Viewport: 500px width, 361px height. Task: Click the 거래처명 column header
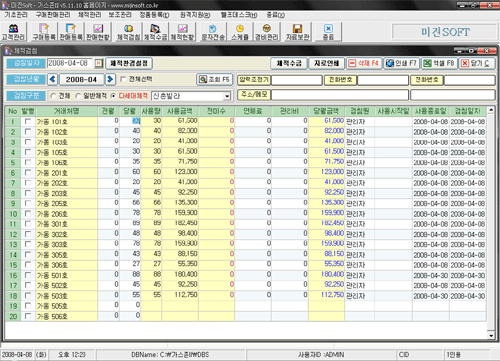pyautogui.click(x=66, y=111)
